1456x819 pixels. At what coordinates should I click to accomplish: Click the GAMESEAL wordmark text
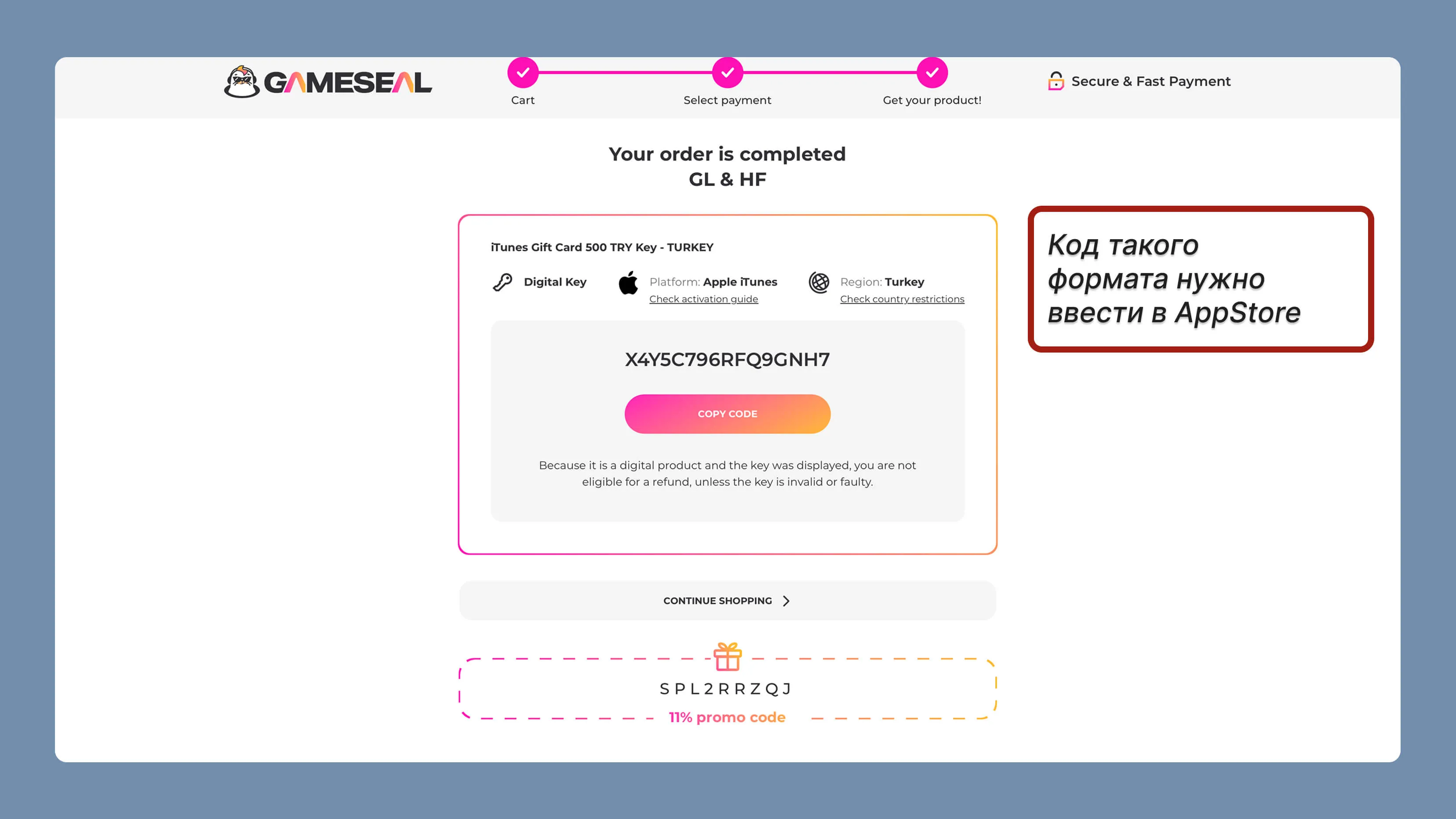coord(348,83)
